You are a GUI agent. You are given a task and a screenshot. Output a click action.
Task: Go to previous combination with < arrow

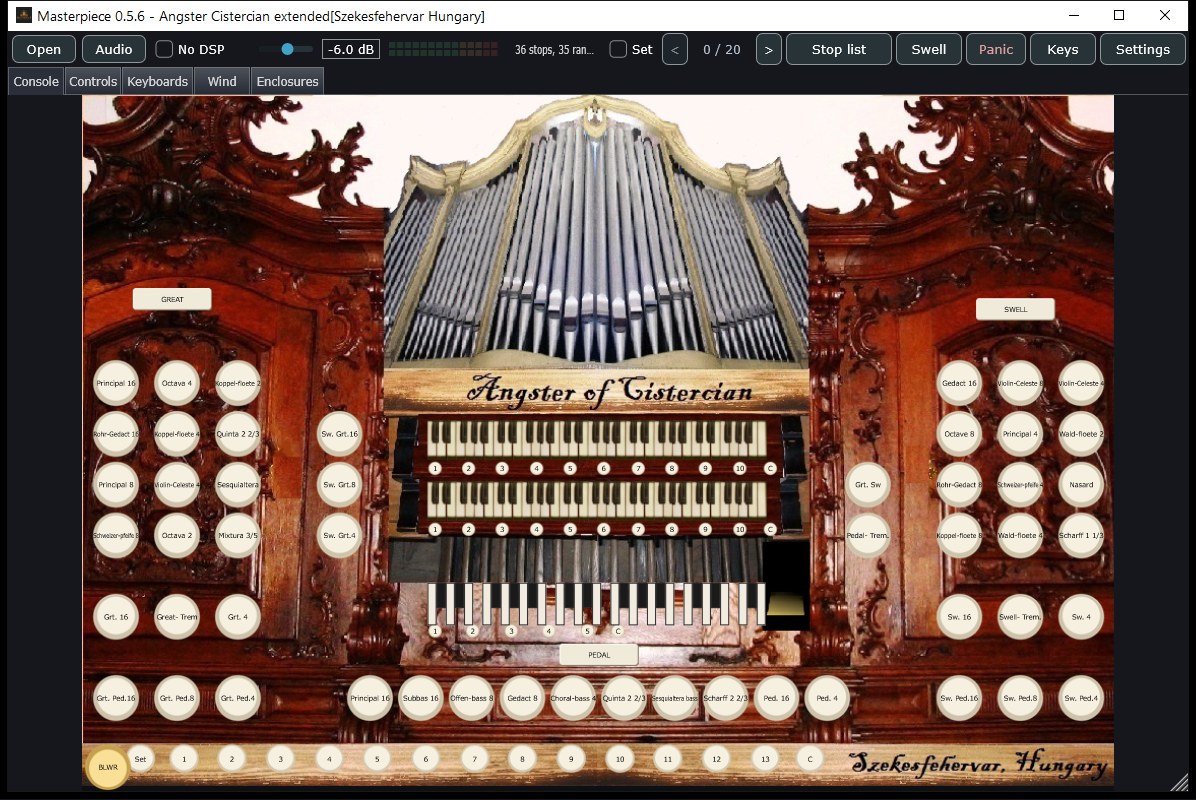(x=675, y=50)
